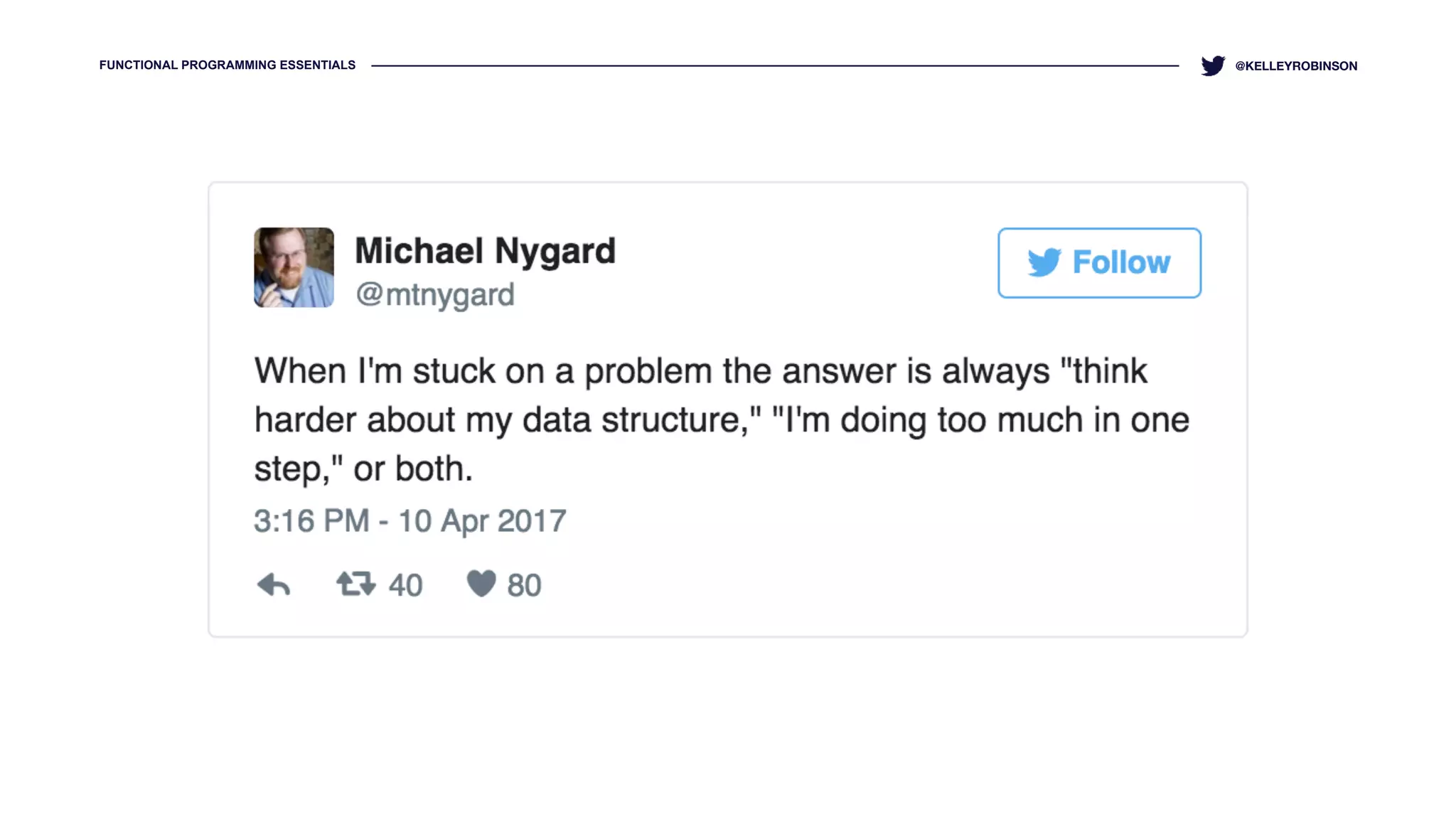View the 40 retweets count
This screenshot has width=1456, height=819.
pyautogui.click(x=405, y=586)
